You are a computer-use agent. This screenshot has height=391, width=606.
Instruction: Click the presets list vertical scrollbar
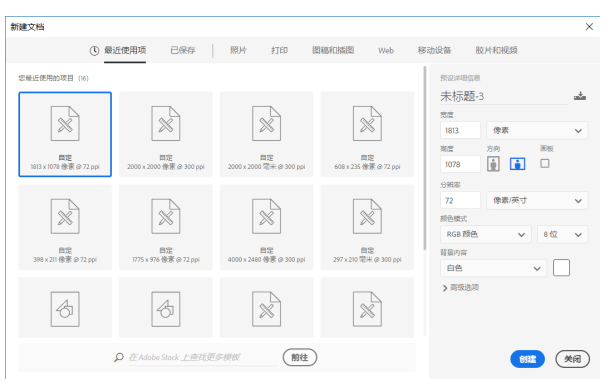pyautogui.click(x=424, y=158)
